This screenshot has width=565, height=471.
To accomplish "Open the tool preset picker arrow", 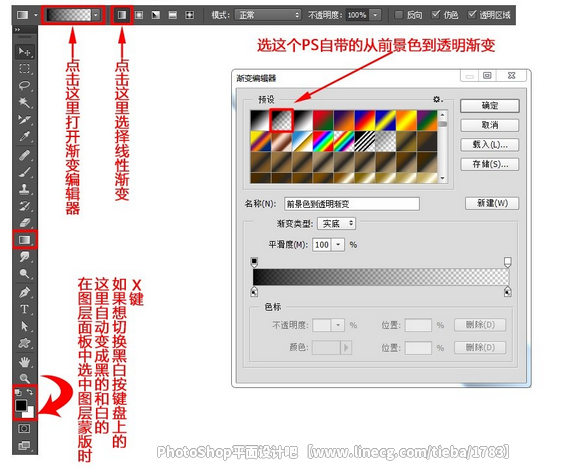I will 35,15.
